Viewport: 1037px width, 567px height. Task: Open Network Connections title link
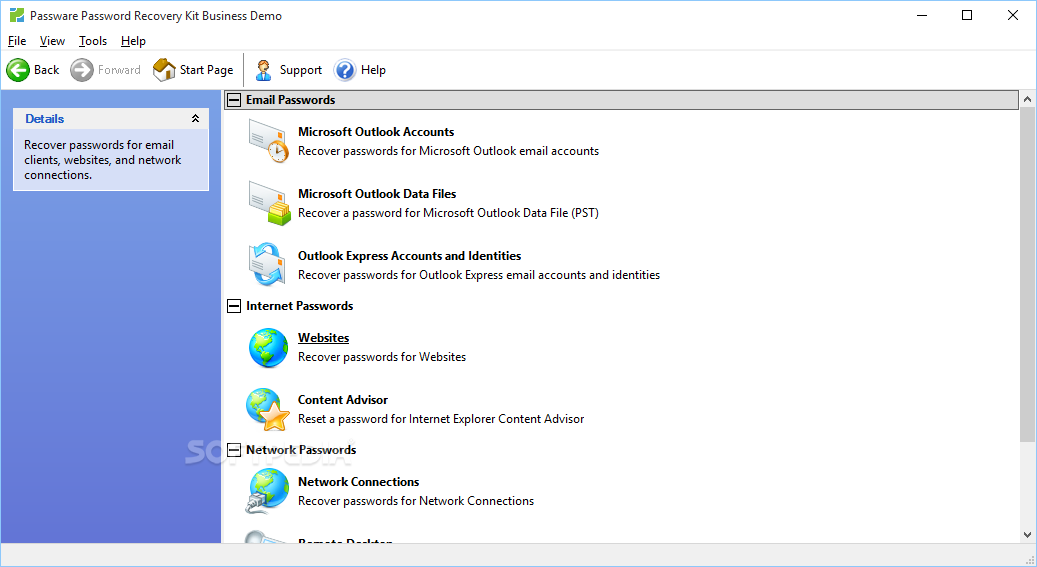coord(358,482)
